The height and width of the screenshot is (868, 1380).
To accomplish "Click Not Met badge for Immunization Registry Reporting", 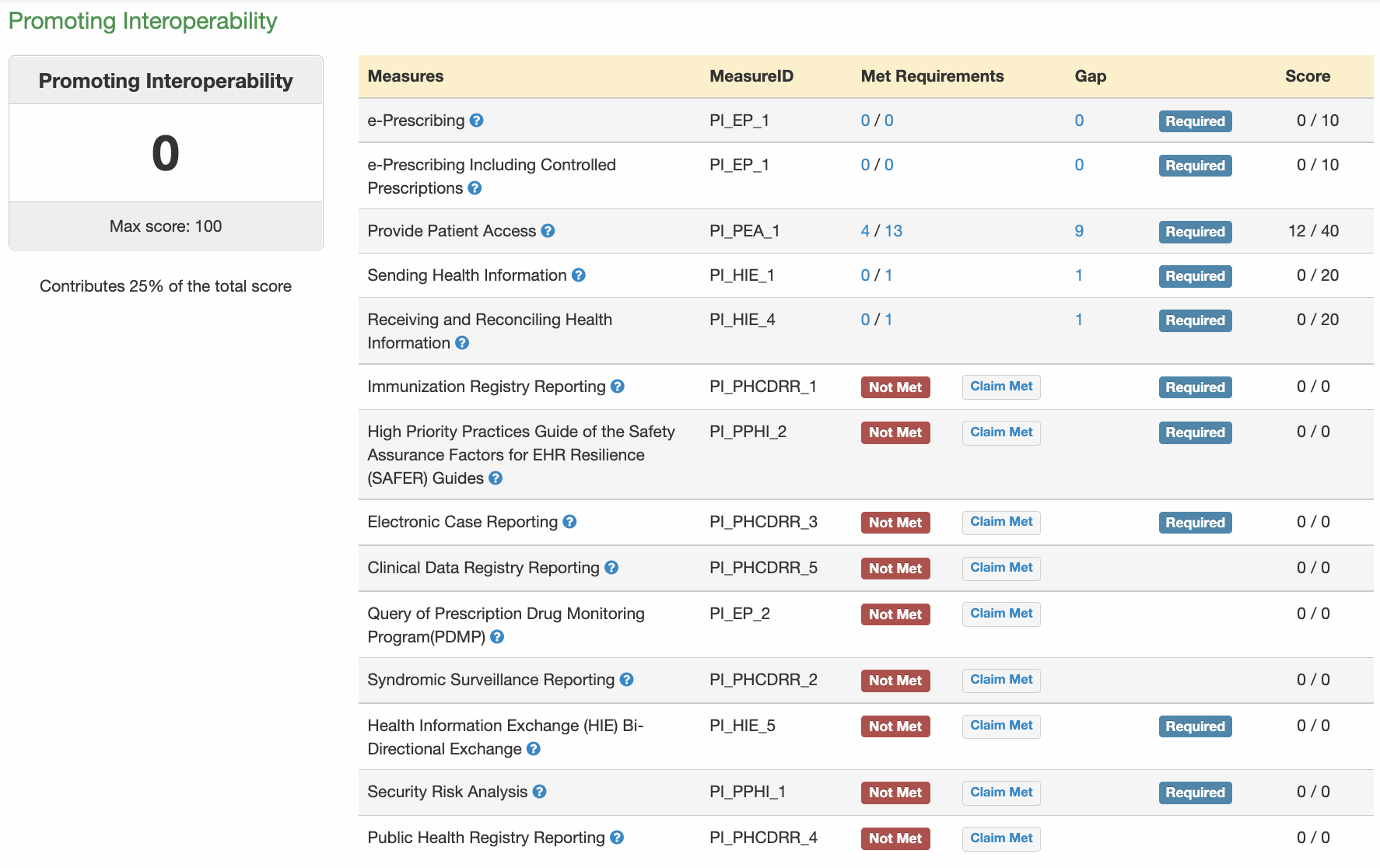I will tap(895, 387).
